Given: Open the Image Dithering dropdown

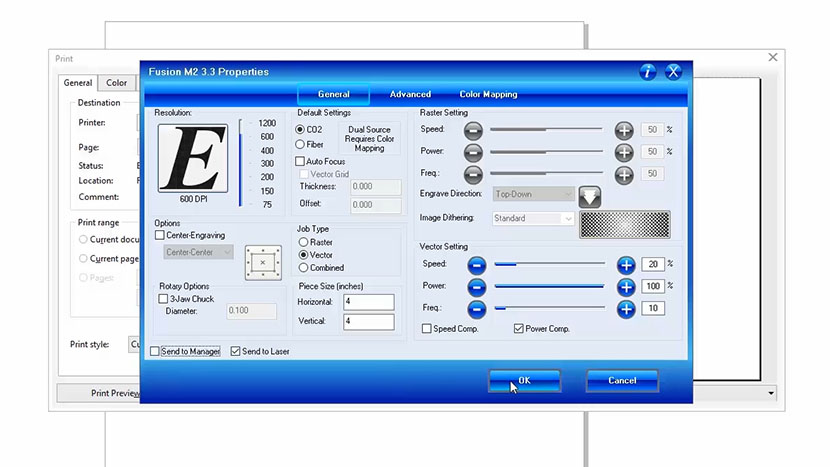Looking at the screenshot, I should (x=533, y=218).
